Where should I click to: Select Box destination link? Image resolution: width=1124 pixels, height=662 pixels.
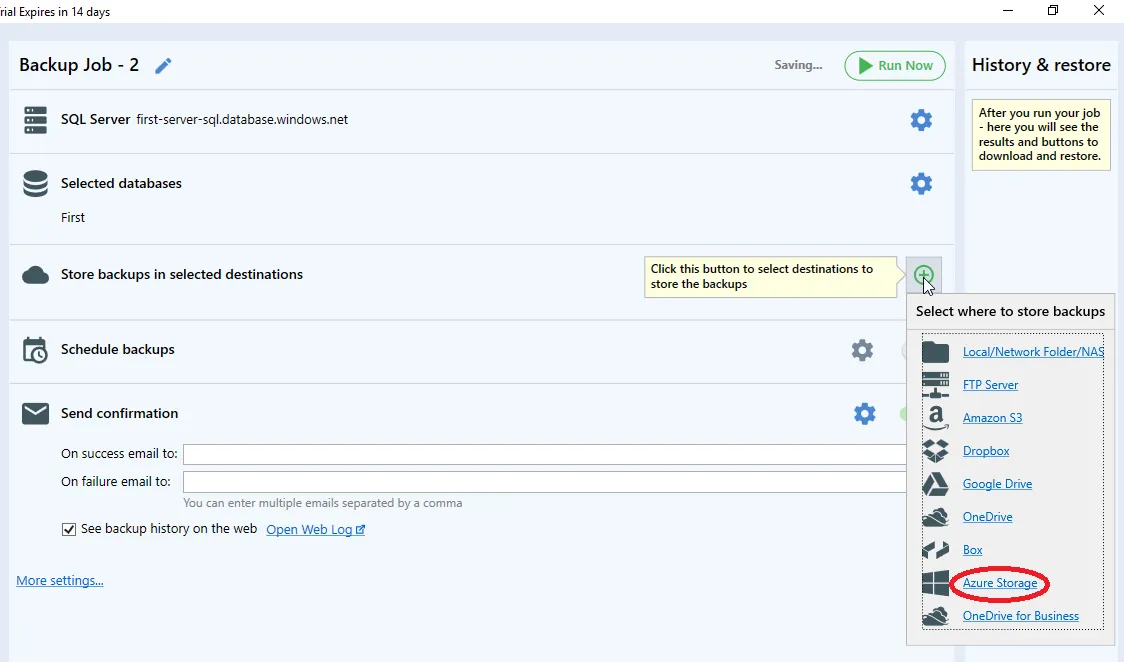click(972, 550)
